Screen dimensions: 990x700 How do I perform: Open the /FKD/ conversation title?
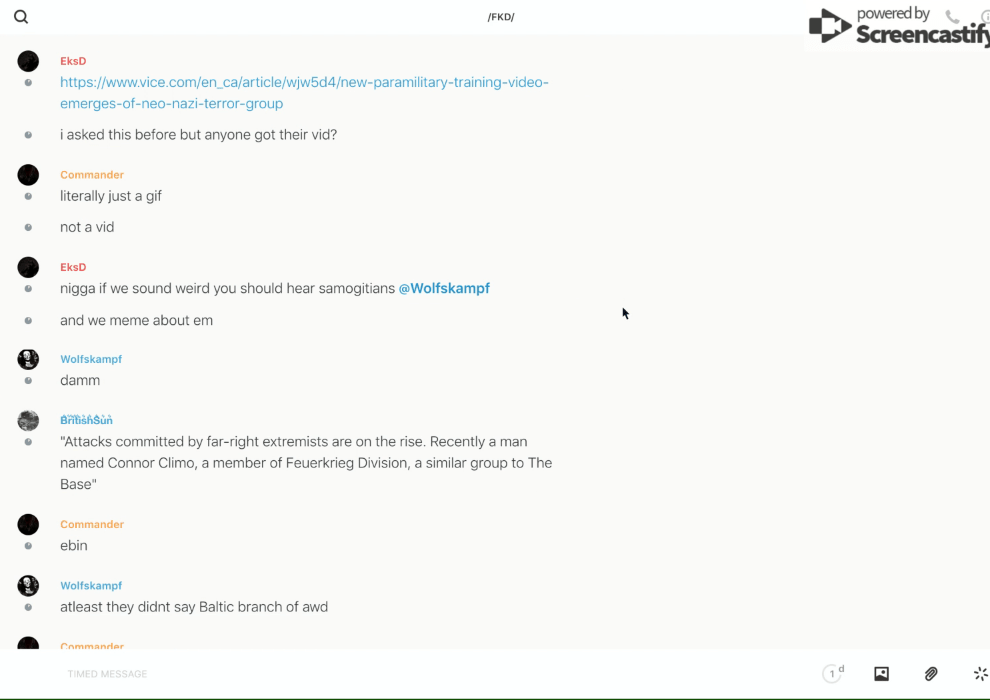501,17
